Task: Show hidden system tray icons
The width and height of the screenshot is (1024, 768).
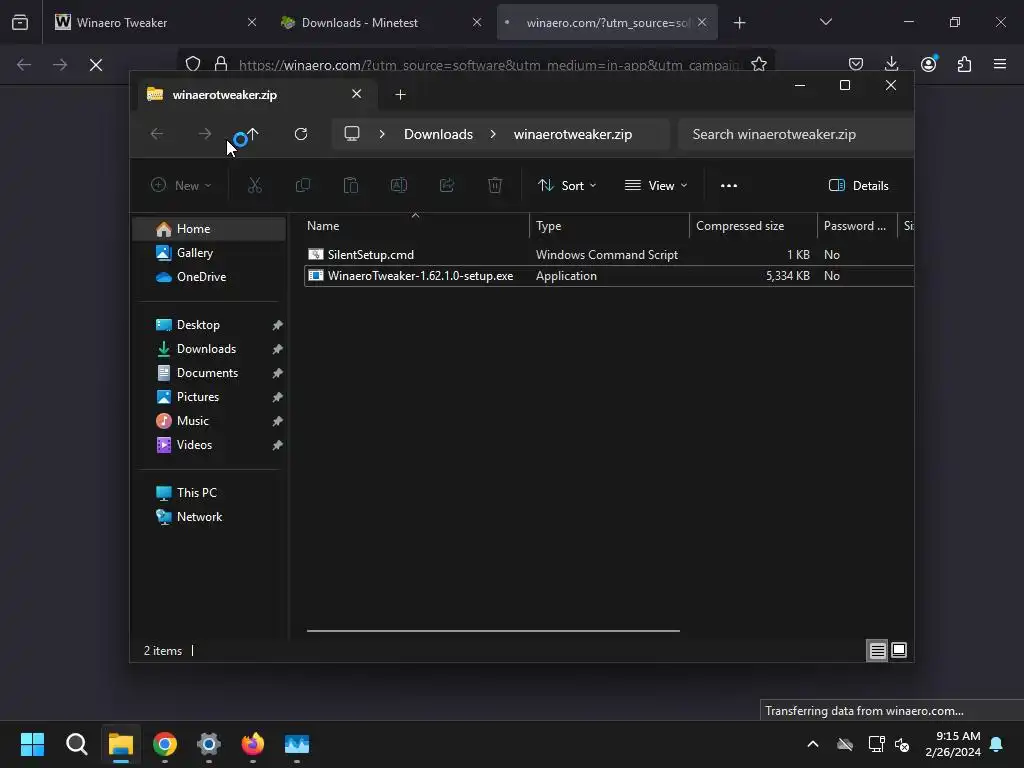Action: point(813,744)
